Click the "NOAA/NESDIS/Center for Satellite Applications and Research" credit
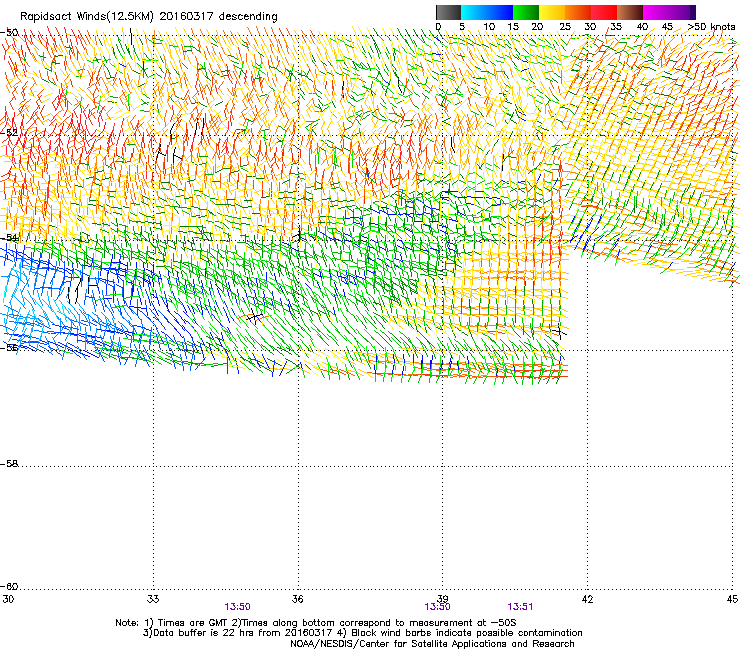Screen dimensions: 740x650 point(432,644)
